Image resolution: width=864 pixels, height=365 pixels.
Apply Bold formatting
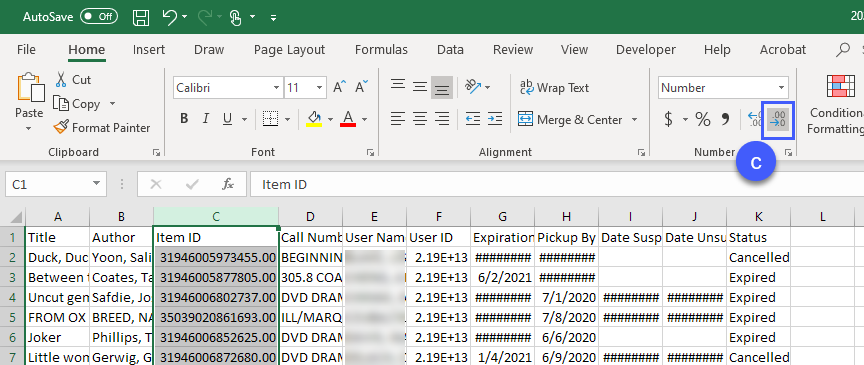[x=184, y=119]
